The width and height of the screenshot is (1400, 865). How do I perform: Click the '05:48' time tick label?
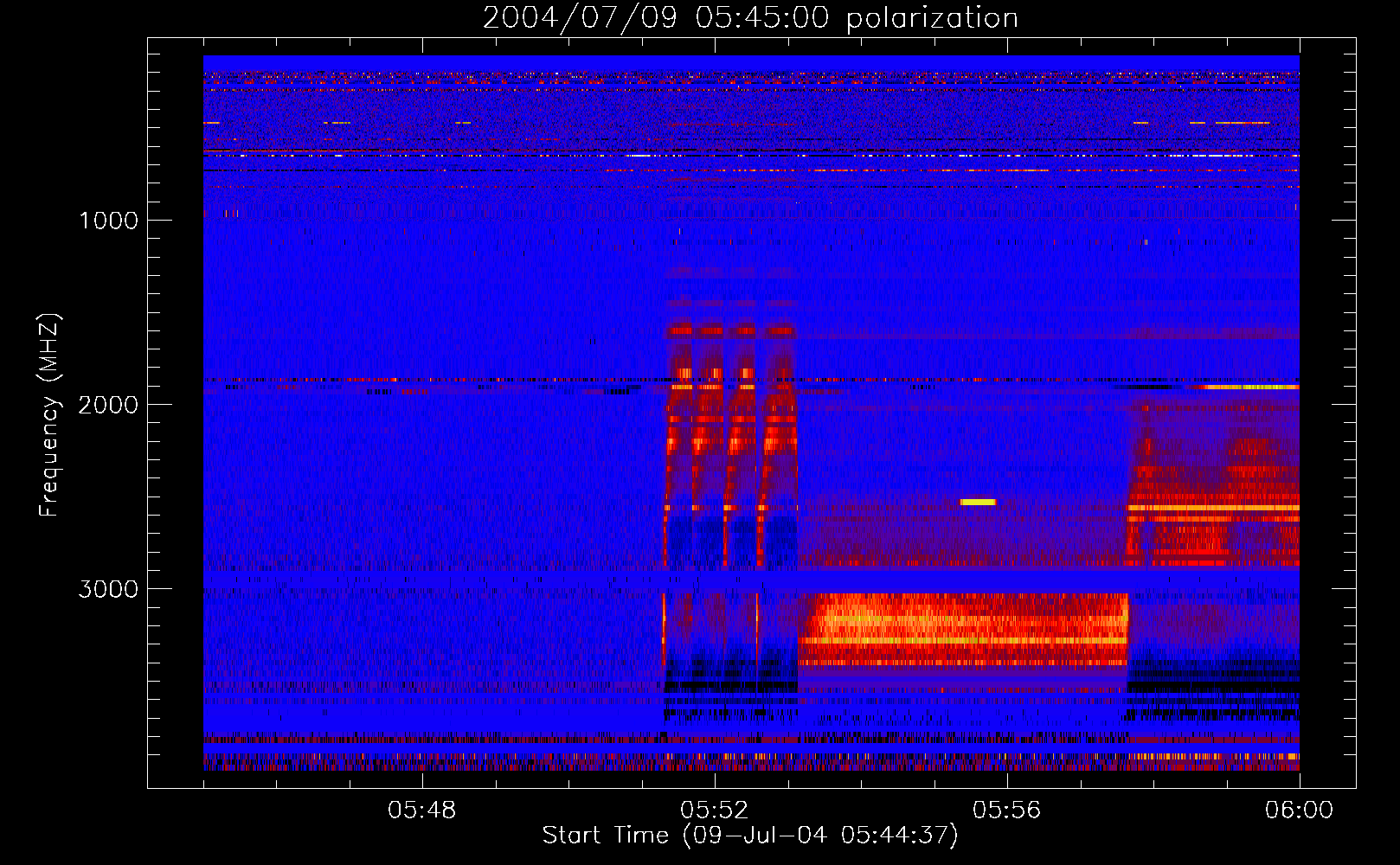coord(422,811)
